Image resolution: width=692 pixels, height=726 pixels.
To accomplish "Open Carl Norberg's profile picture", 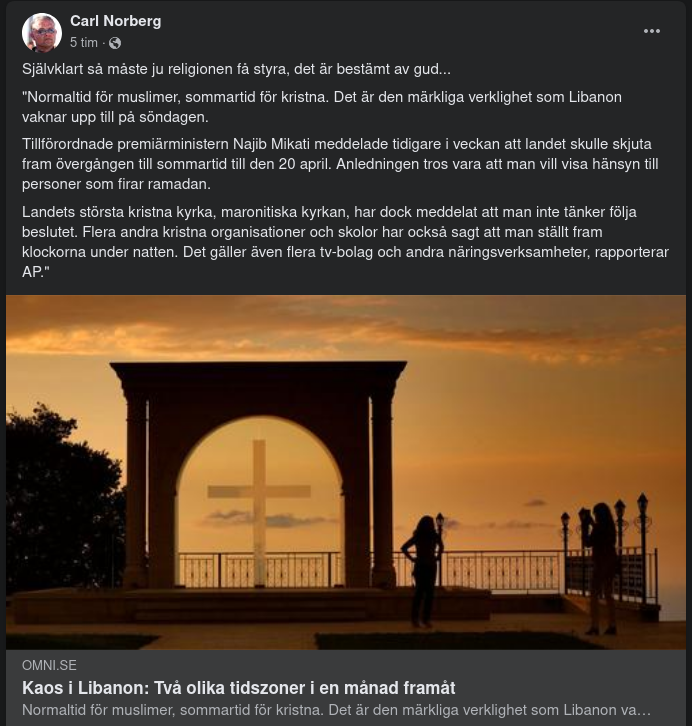I will pyautogui.click(x=42, y=33).
